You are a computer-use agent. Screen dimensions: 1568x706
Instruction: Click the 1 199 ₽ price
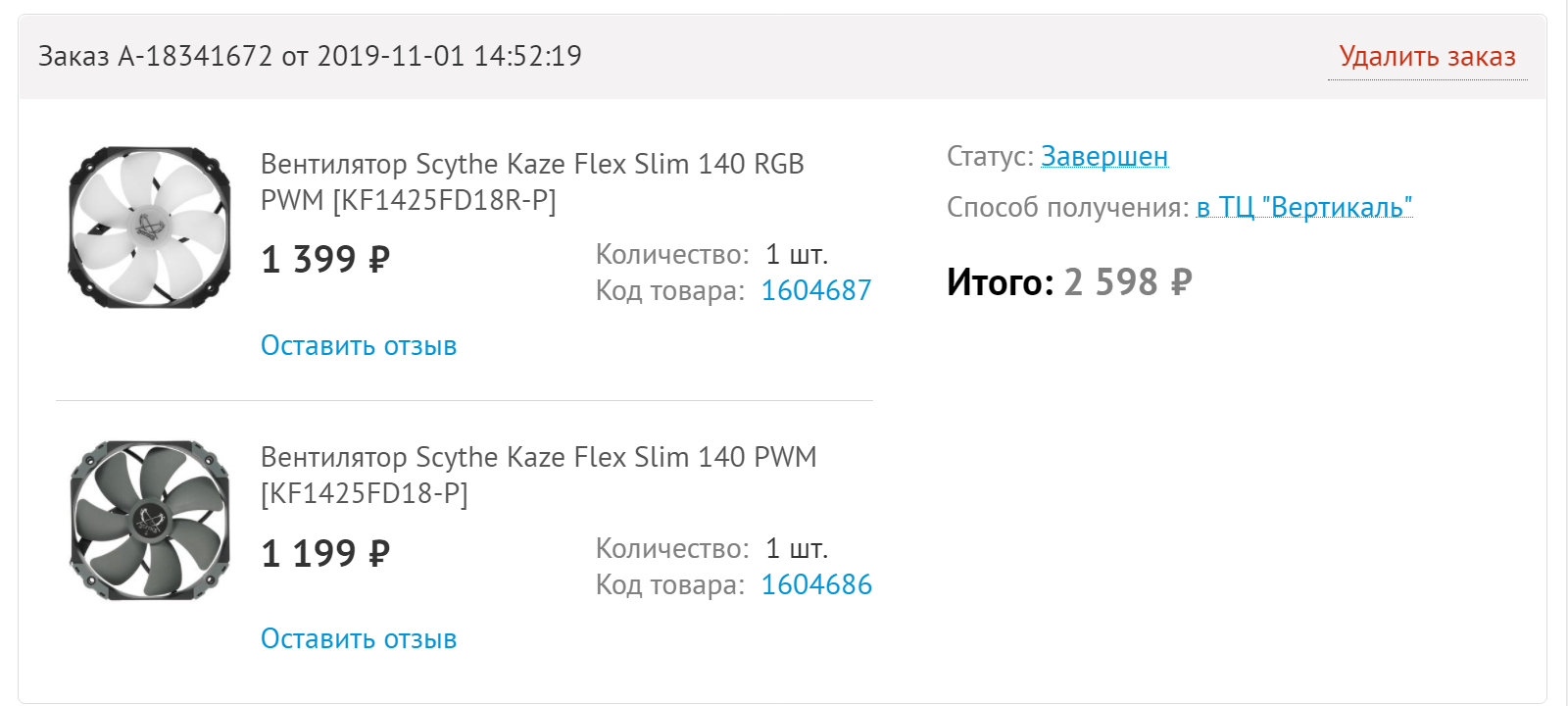[x=325, y=554]
